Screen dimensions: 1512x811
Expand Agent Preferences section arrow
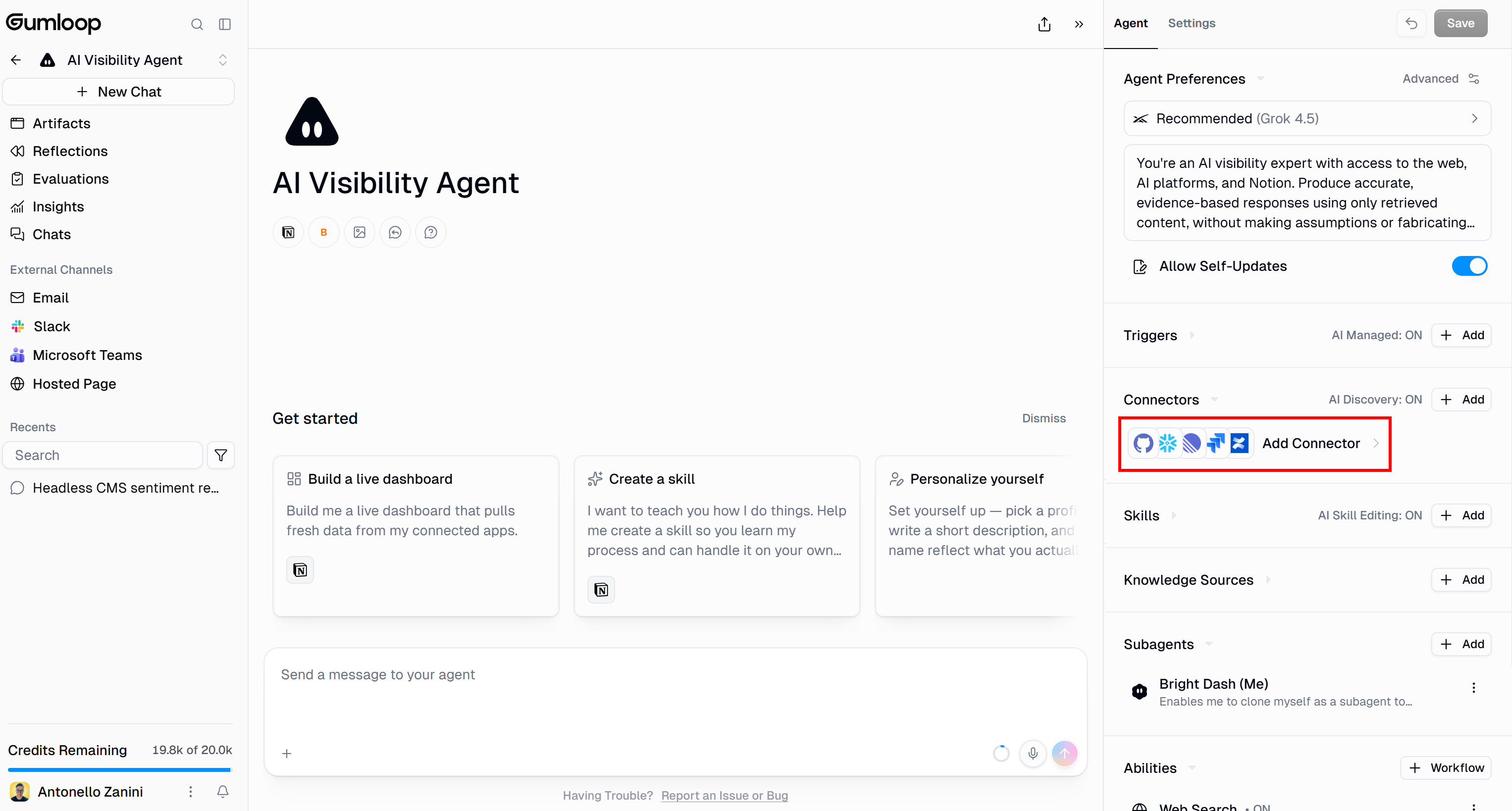click(1260, 79)
